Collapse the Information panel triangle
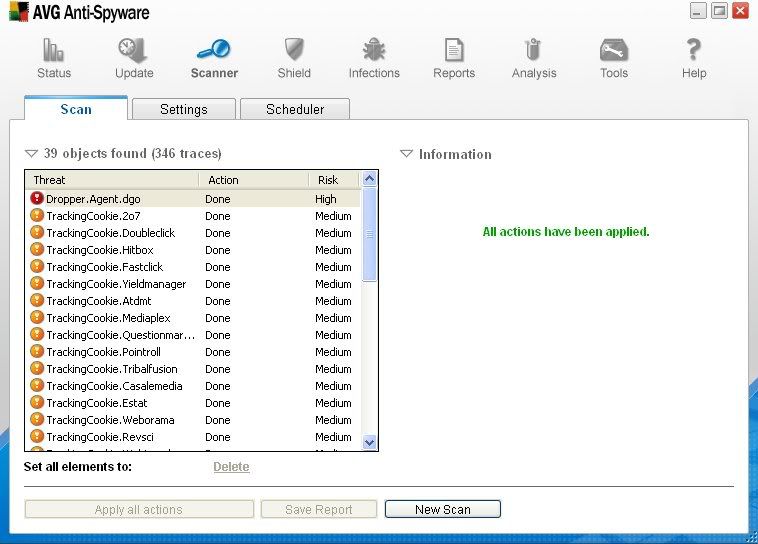 (x=406, y=154)
